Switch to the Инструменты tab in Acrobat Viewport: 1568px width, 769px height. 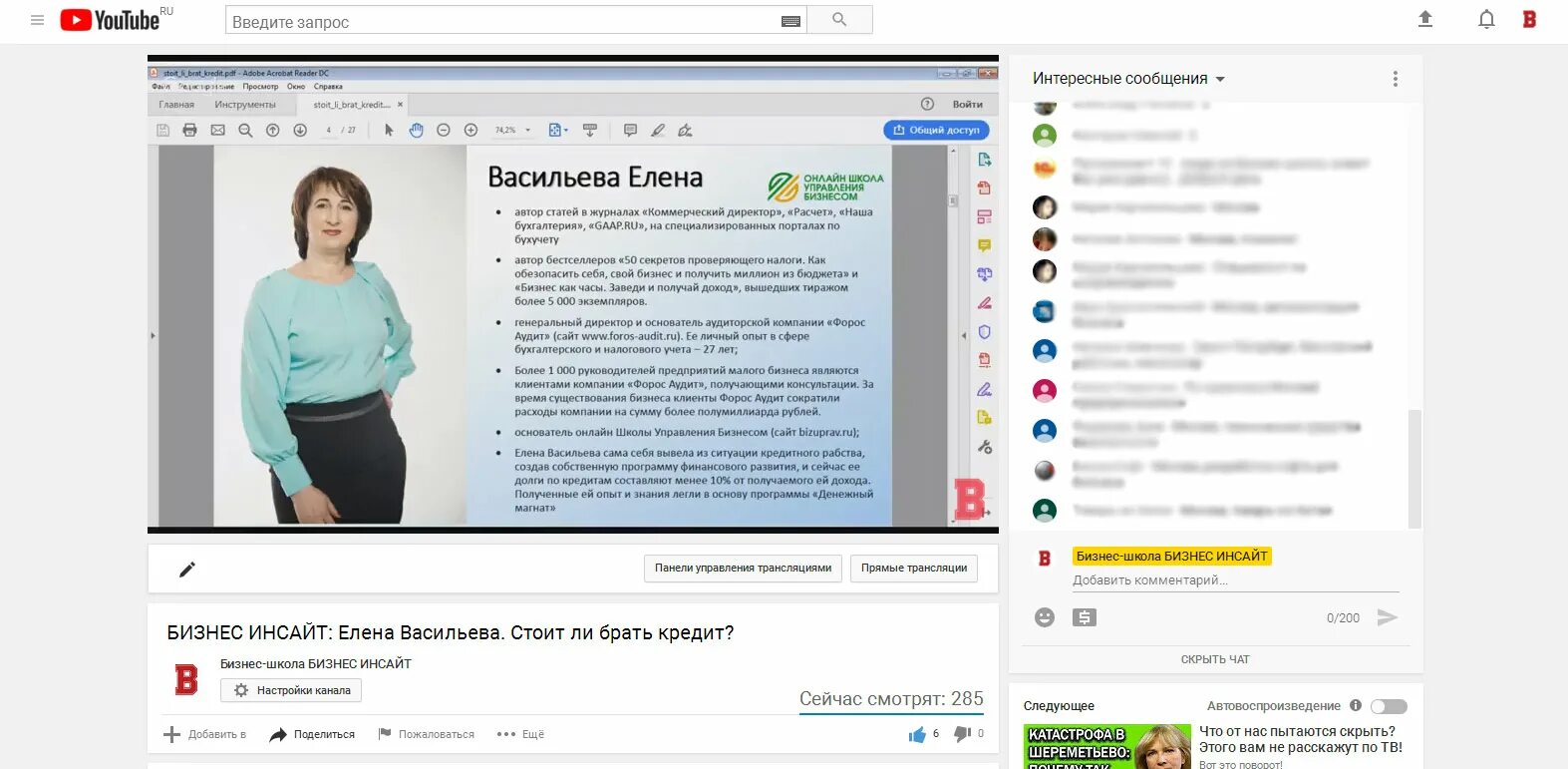click(245, 105)
